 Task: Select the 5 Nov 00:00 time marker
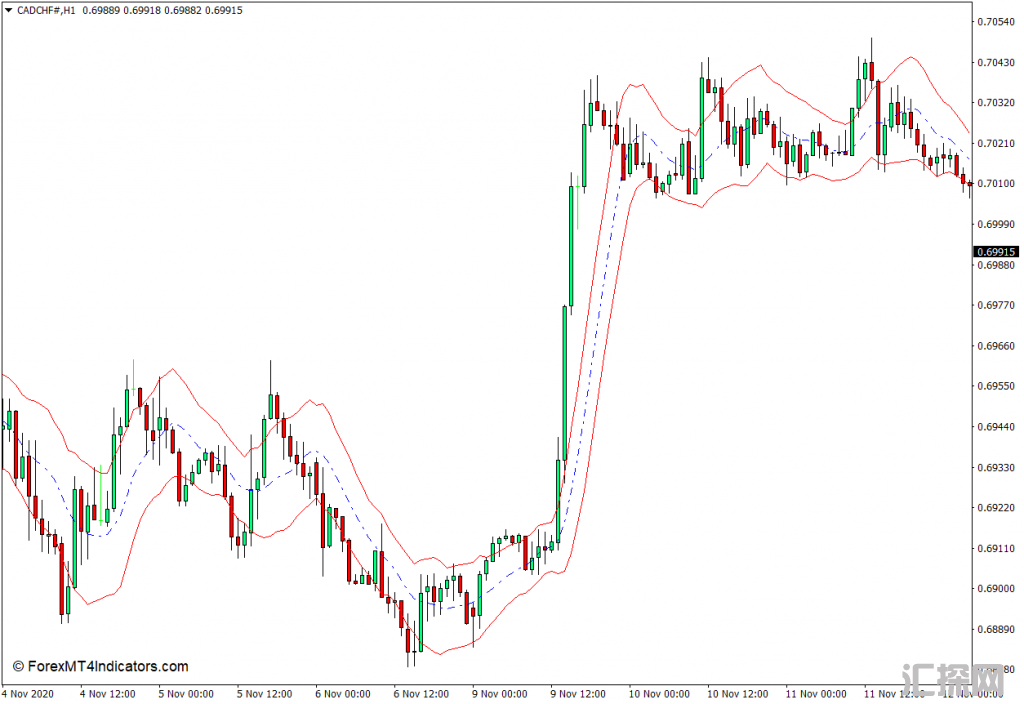tap(186, 694)
